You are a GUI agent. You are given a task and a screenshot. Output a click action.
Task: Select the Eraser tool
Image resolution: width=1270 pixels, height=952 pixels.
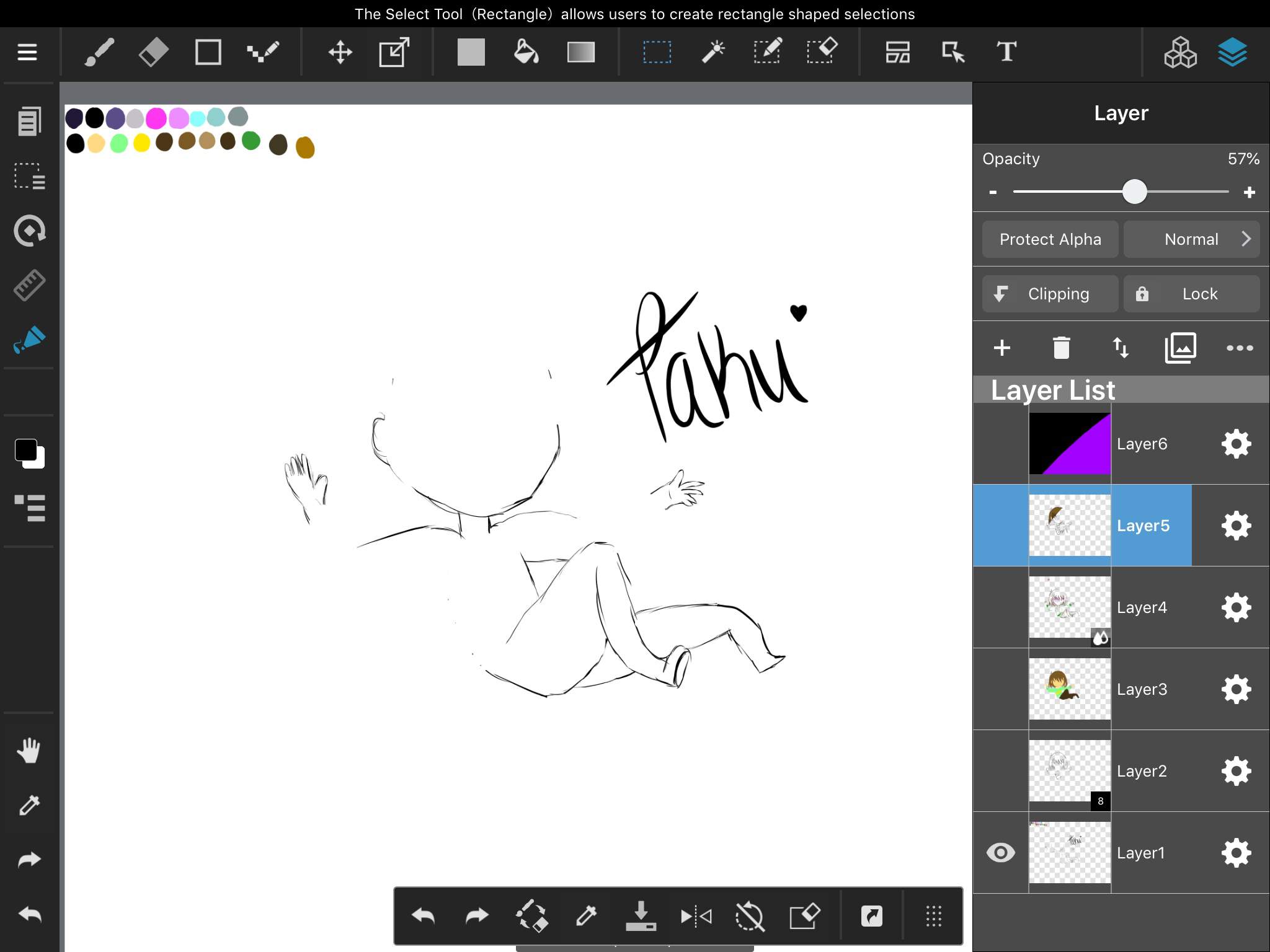pyautogui.click(x=153, y=52)
